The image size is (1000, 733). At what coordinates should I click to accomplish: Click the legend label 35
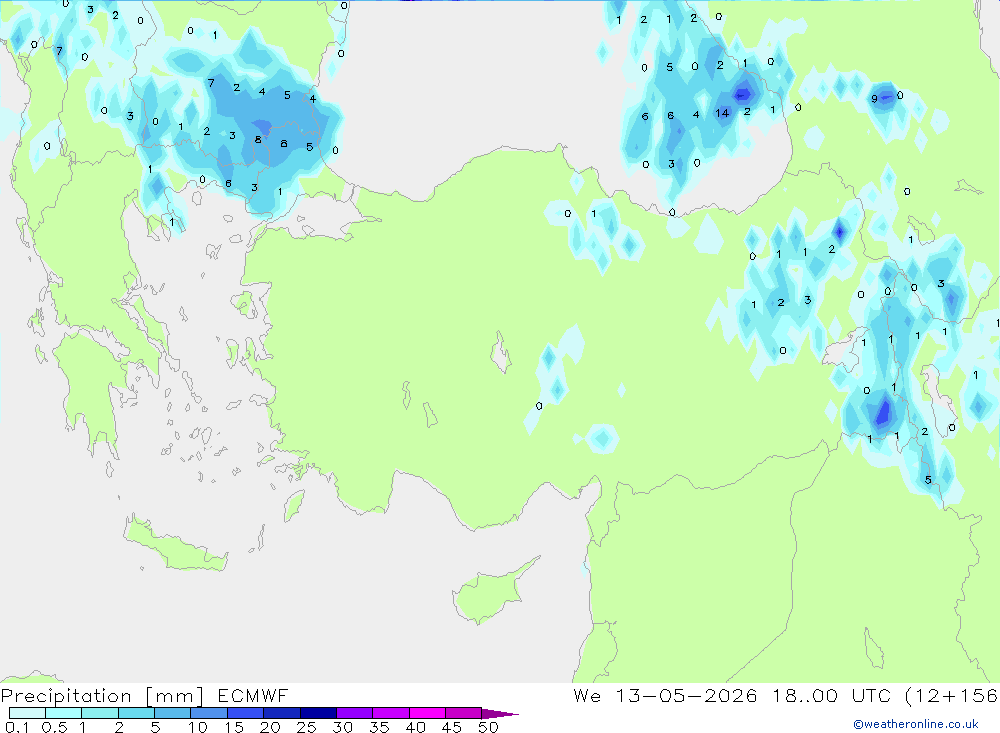click(379, 727)
